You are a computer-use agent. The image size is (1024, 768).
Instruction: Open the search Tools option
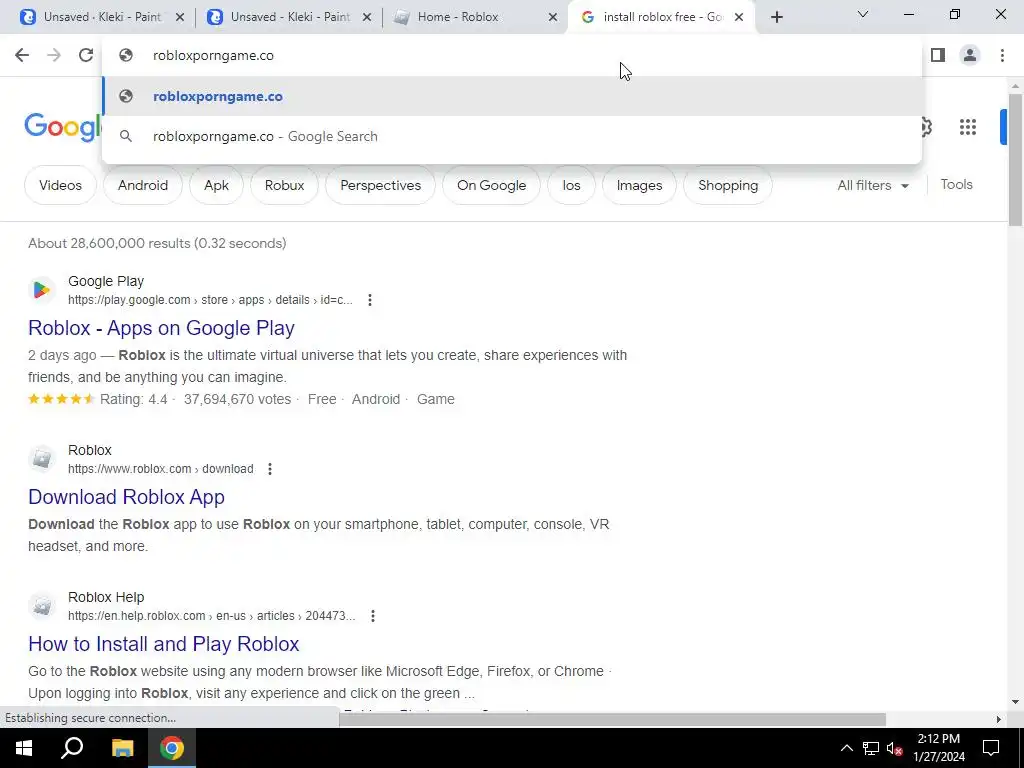click(957, 185)
